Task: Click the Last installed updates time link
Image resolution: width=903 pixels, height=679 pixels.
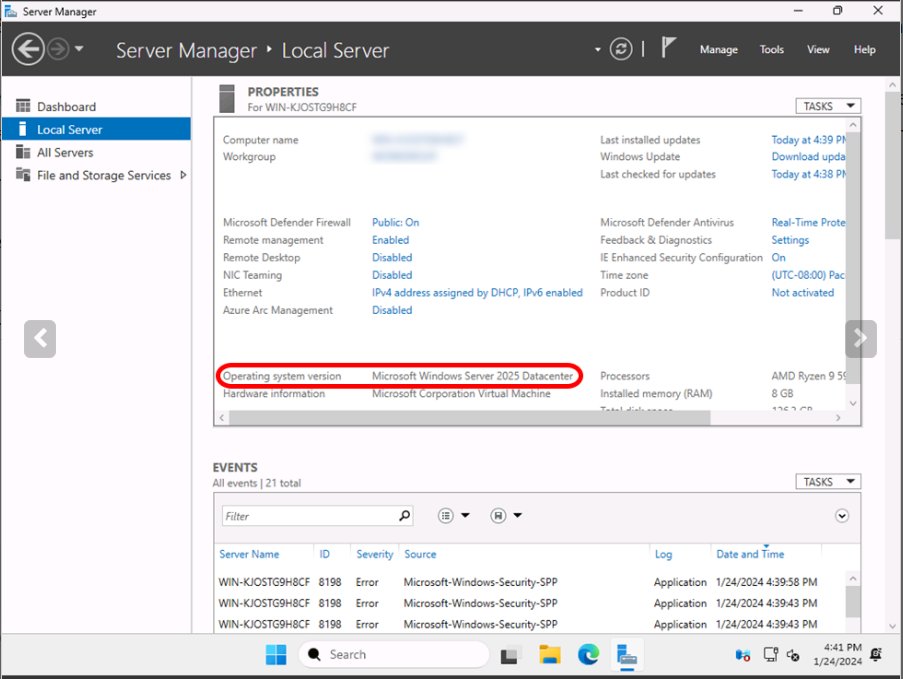Action: (x=809, y=140)
